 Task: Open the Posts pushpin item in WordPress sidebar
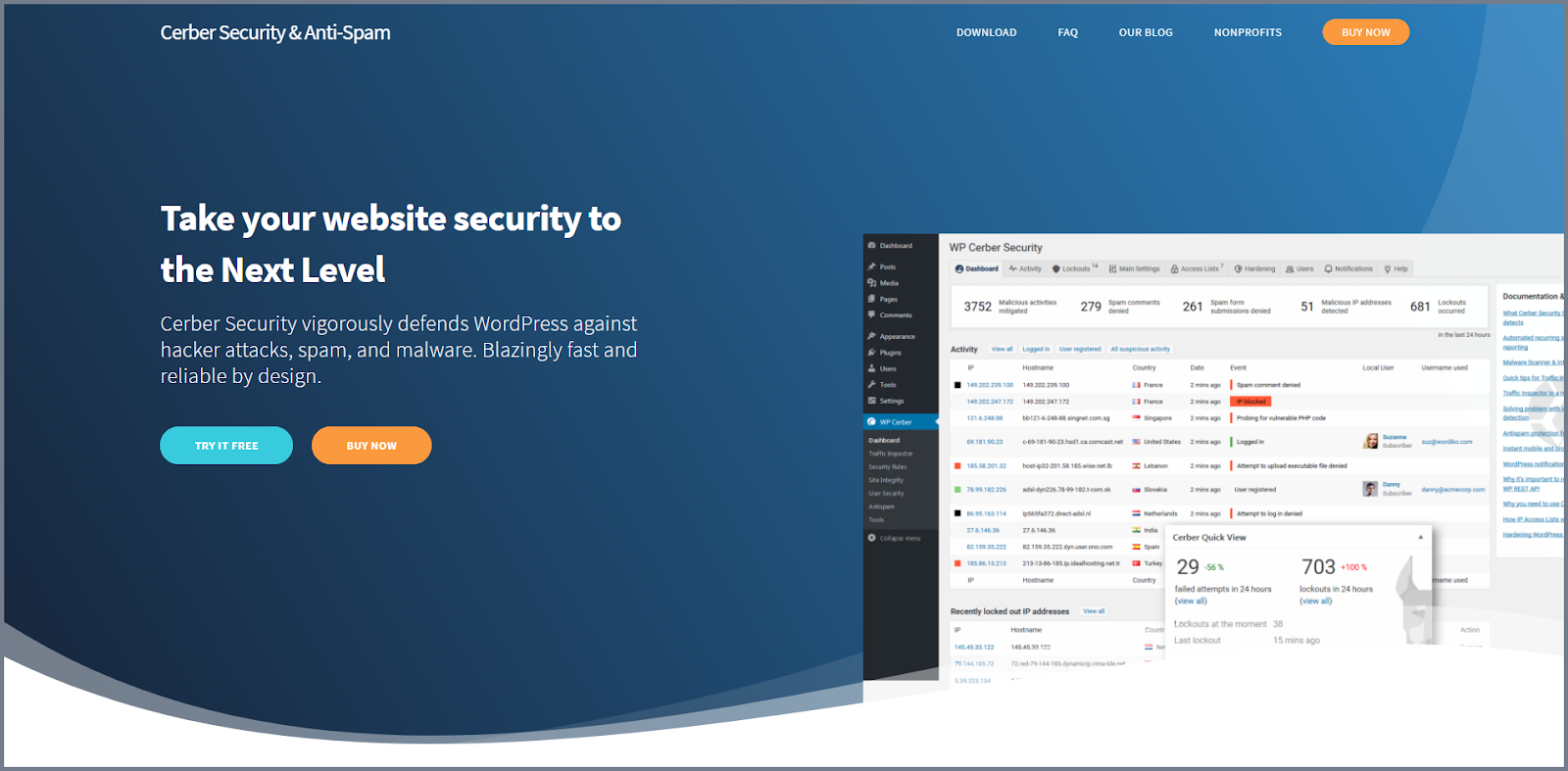pyautogui.click(x=882, y=266)
